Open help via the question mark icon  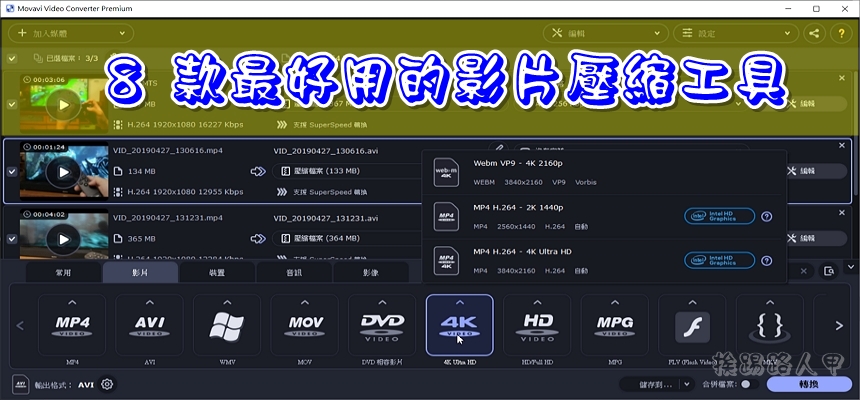[x=841, y=33]
